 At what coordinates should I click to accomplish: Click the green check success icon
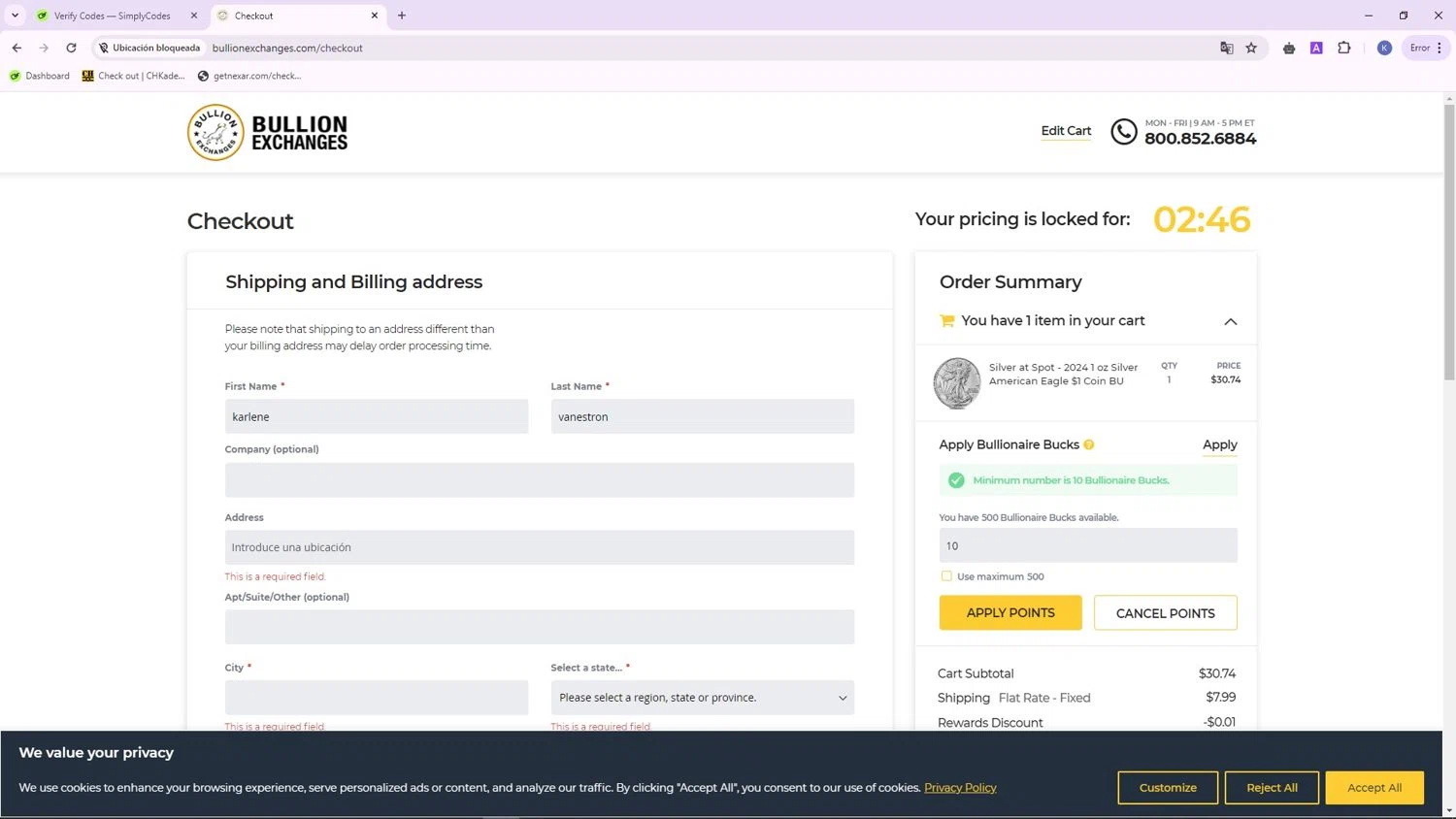point(956,480)
